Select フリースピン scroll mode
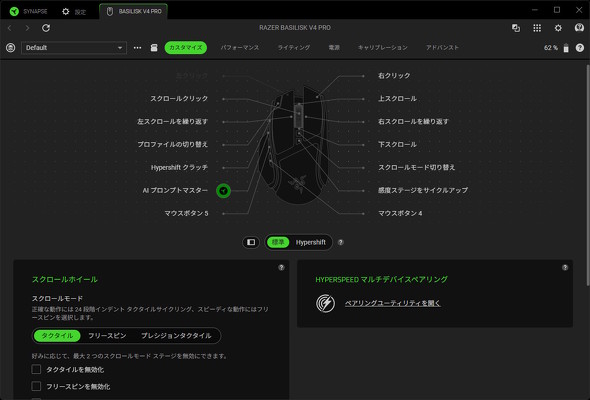The width and height of the screenshot is (590, 400). (107, 336)
